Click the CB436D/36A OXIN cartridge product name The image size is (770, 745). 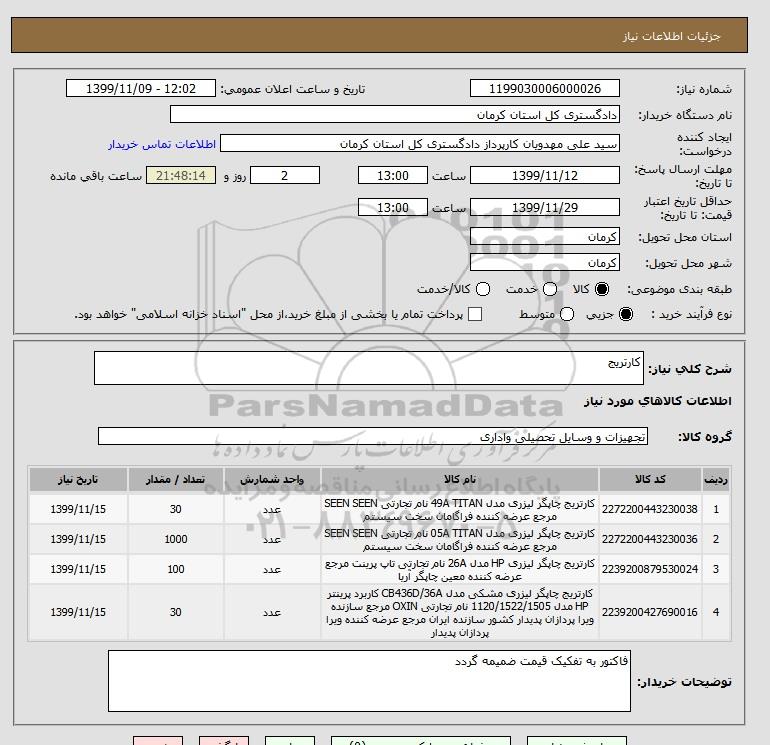point(460,613)
